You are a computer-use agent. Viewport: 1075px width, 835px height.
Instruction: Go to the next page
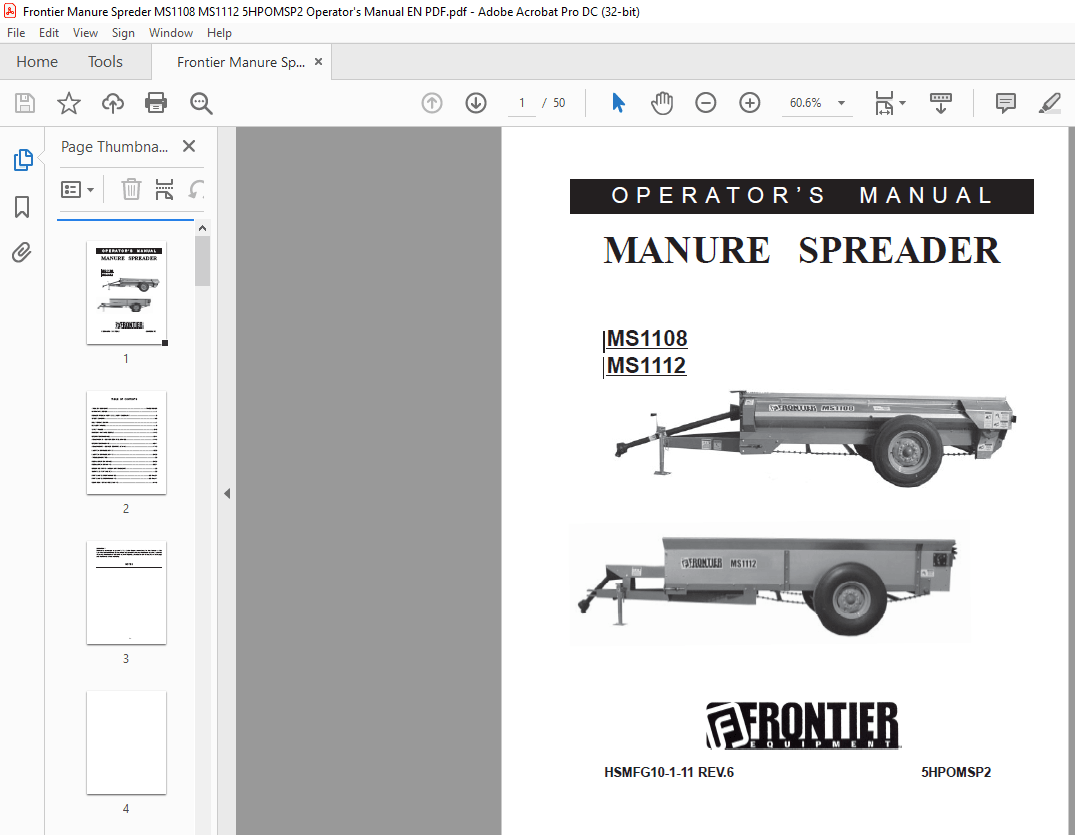(475, 102)
